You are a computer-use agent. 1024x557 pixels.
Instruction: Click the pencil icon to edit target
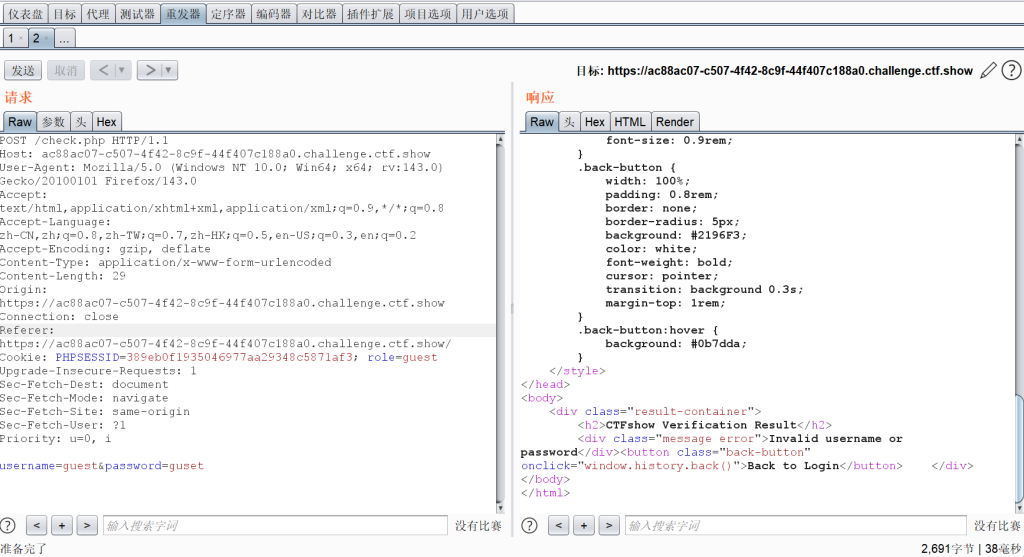[x=988, y=70]
